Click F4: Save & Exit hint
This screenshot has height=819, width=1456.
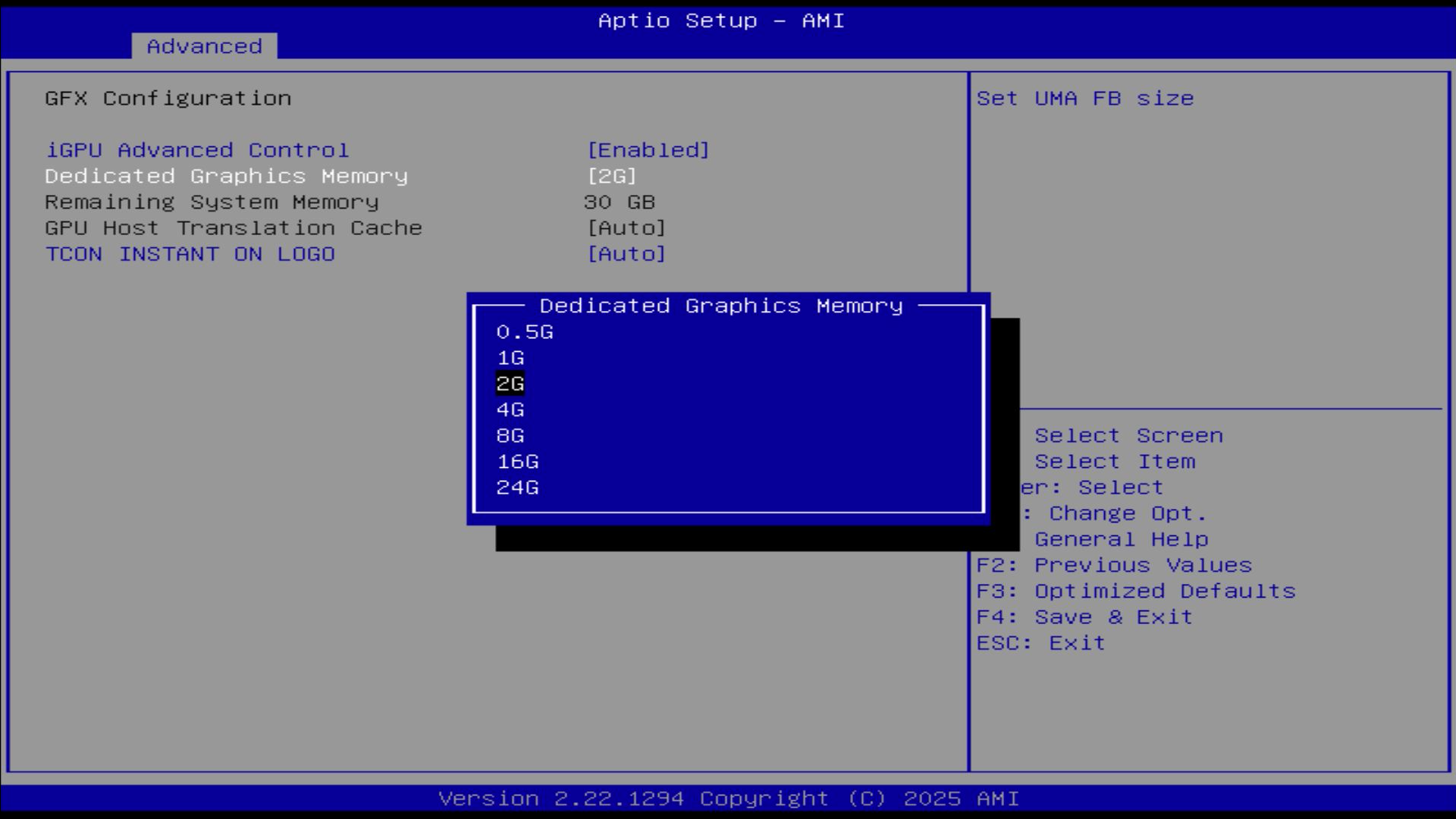1084,617
